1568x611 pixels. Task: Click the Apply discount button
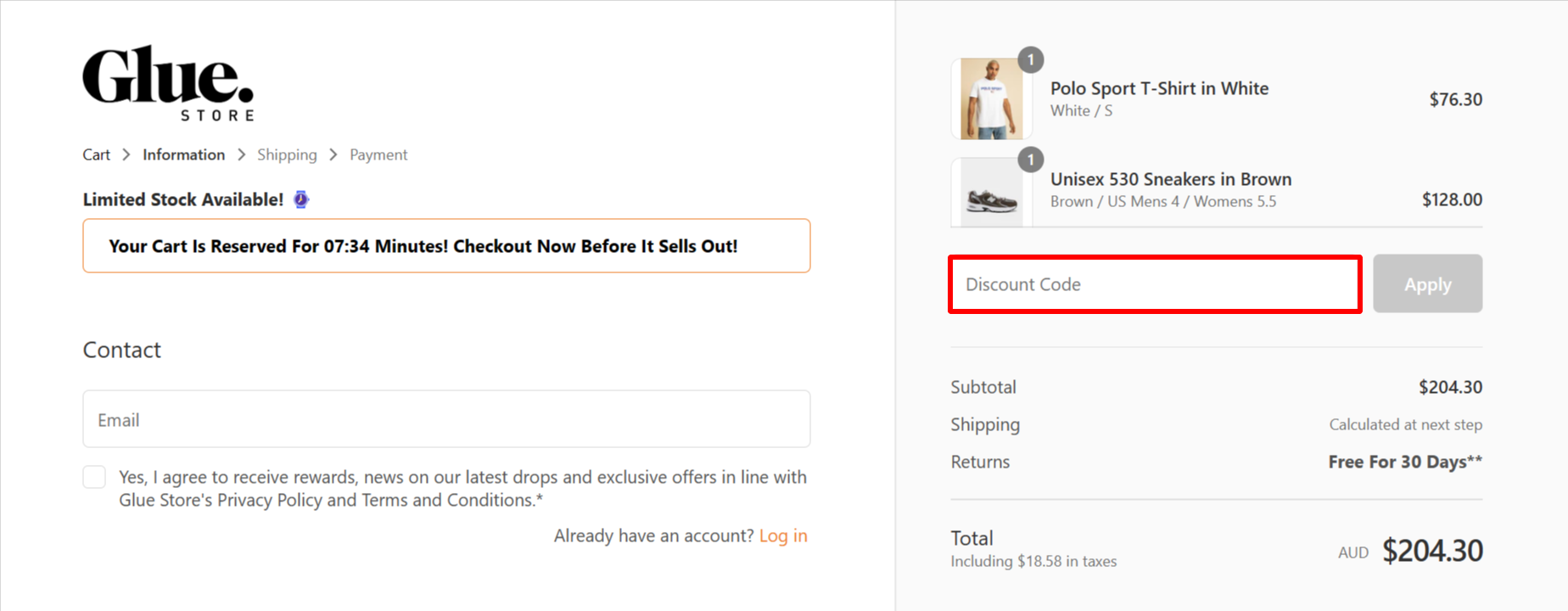point(1427,283)
